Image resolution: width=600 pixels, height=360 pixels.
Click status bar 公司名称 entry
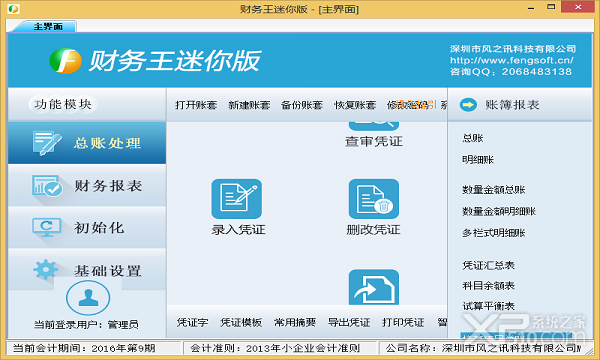click(483, 348)
